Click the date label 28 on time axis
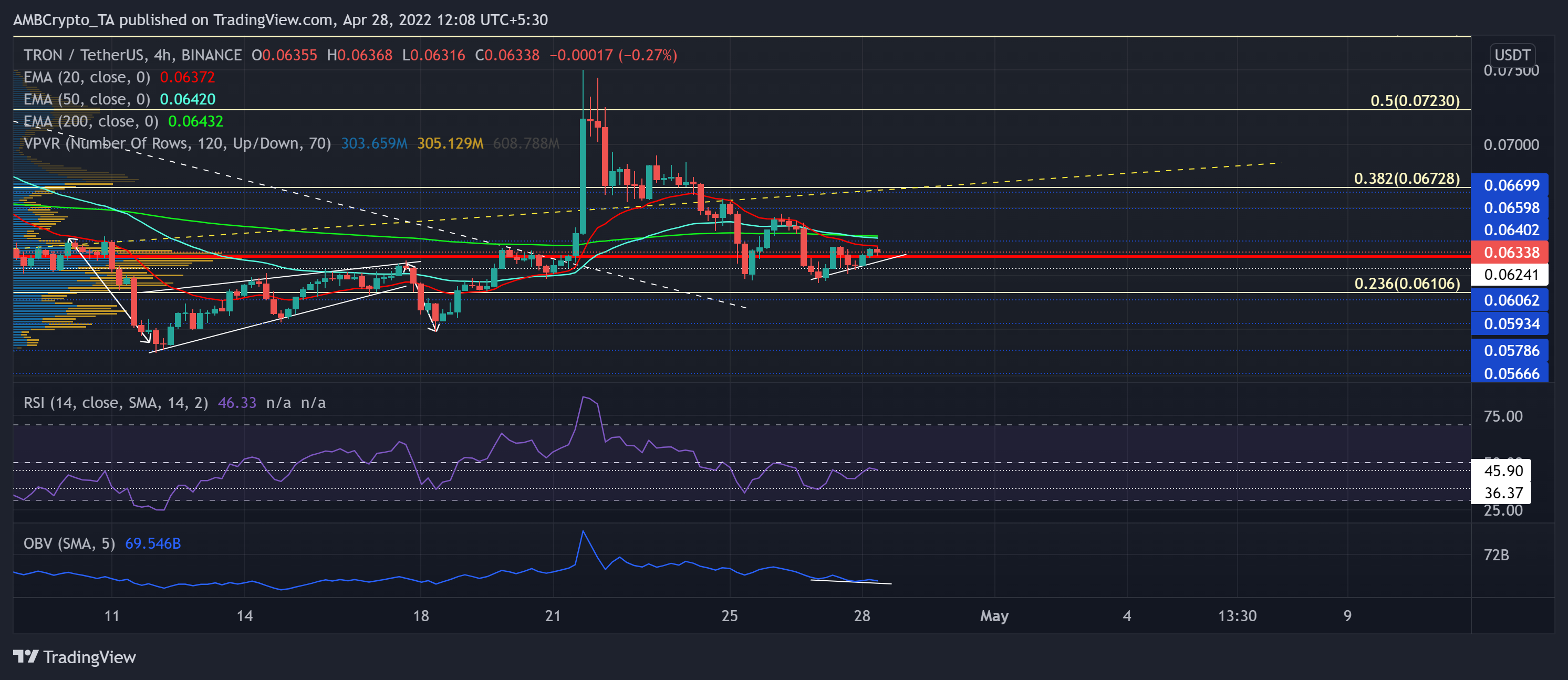Image resolution: width=1568 pixels, height=680 pixels. coord(861,615)
